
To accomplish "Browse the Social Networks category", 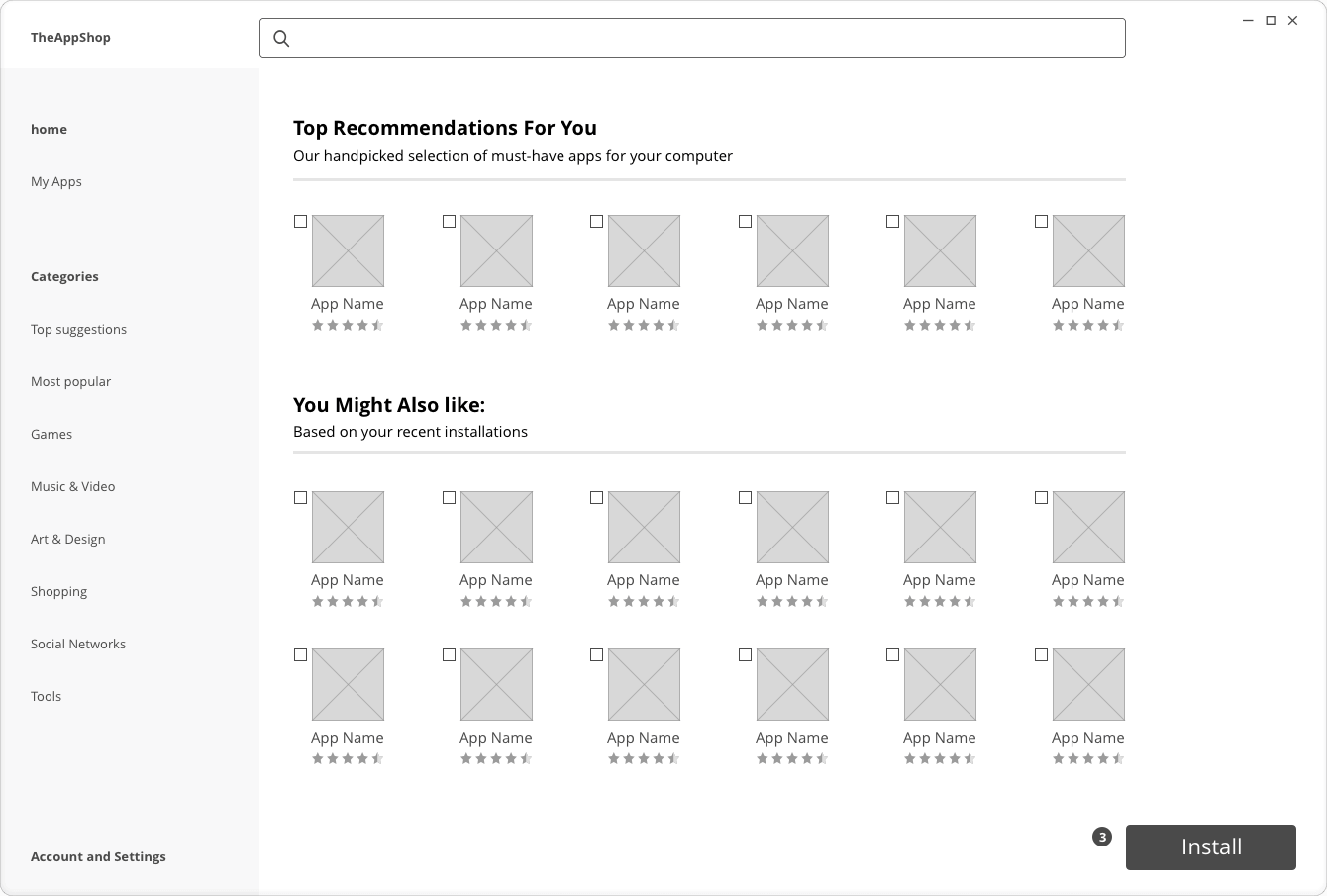I will (x=78, y=644).
